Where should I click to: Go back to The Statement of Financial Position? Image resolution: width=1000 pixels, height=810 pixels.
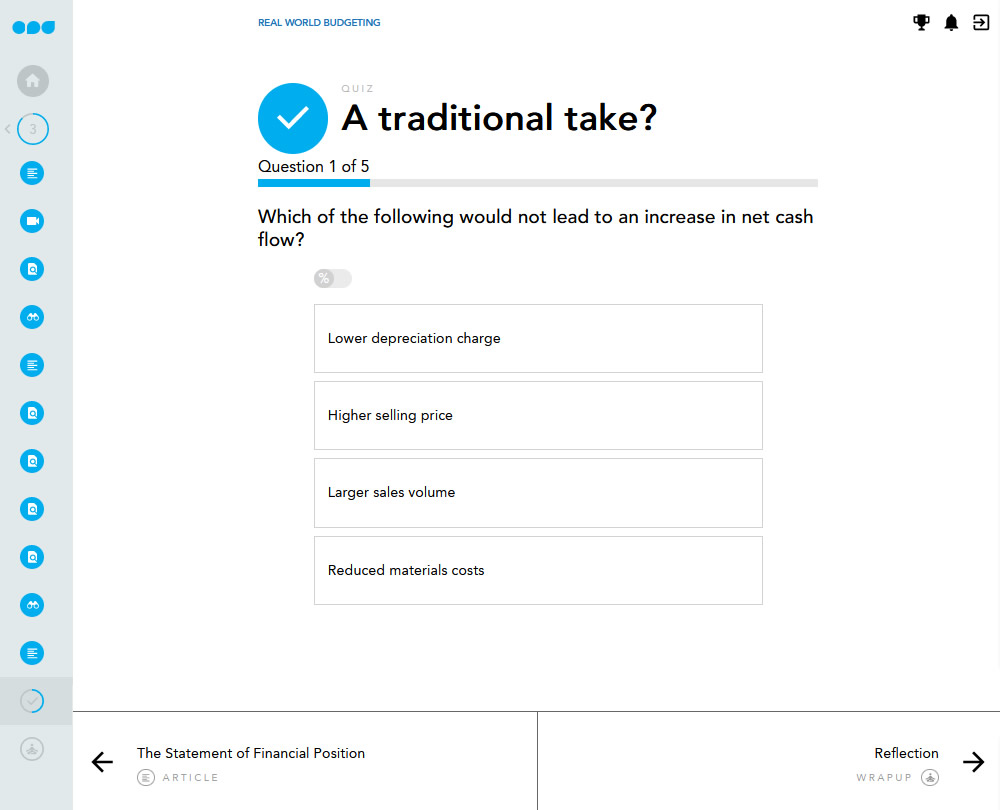point(250,762)
